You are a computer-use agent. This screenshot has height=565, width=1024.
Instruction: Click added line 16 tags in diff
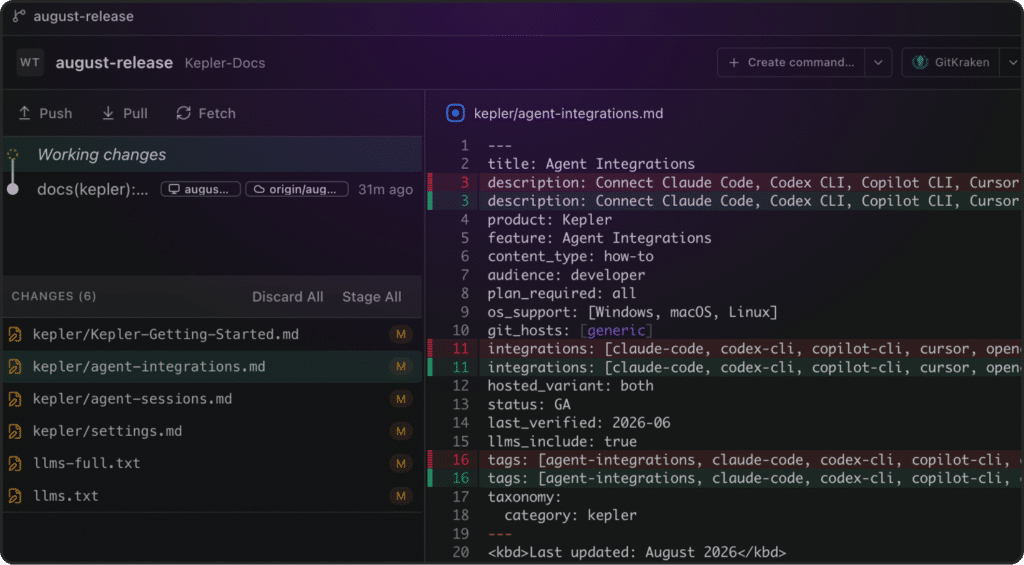click(725, 478)
